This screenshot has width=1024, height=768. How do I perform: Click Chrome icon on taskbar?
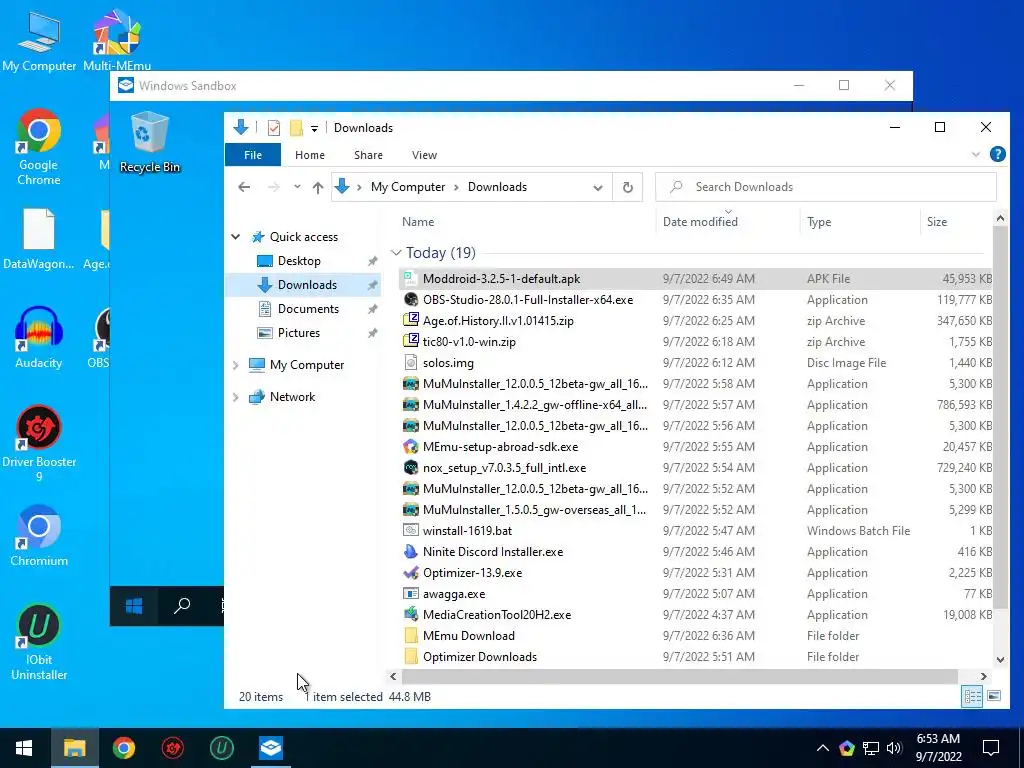(123, 748)
